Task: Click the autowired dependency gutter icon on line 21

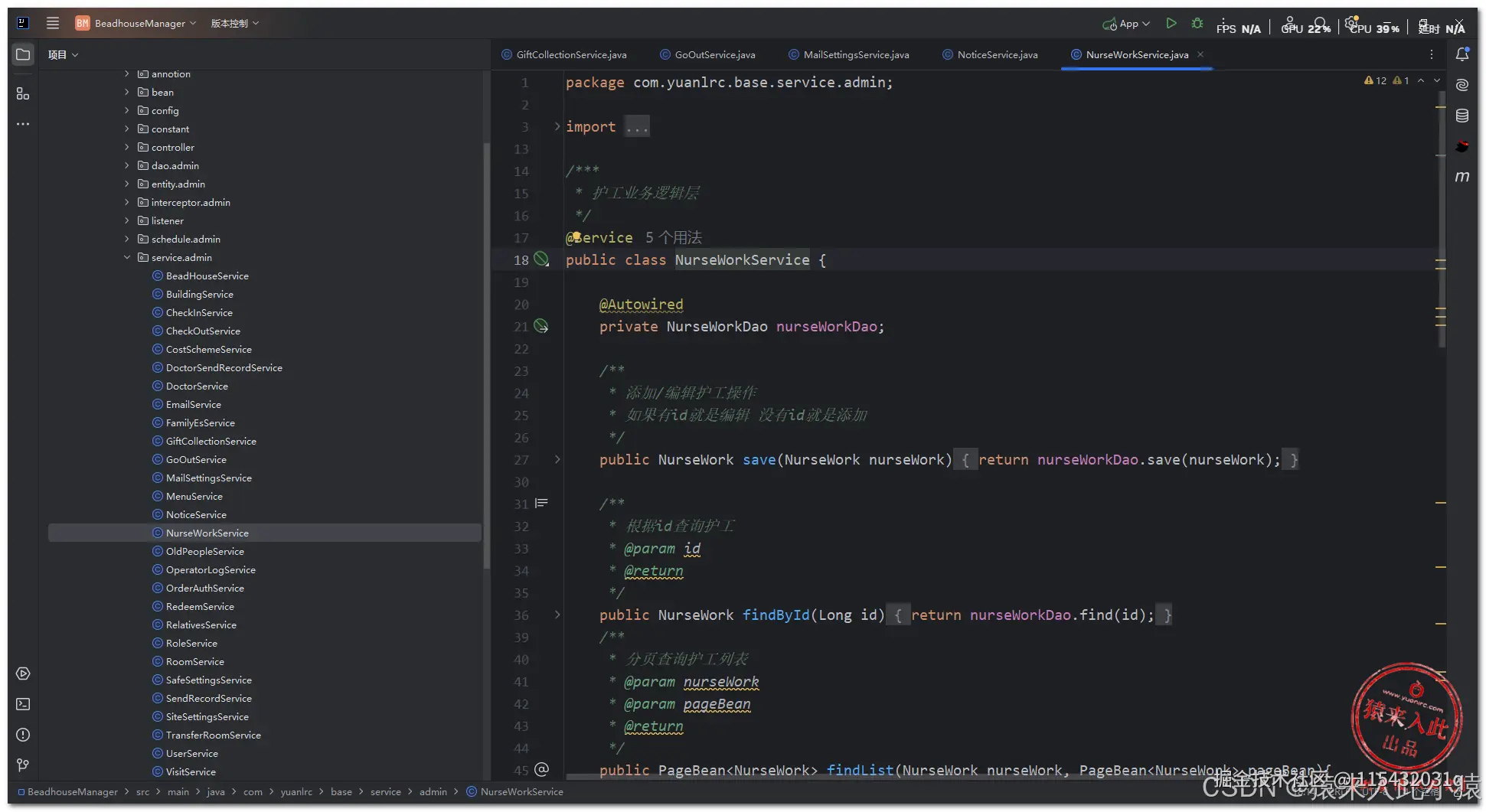Action: pos(541,326)
